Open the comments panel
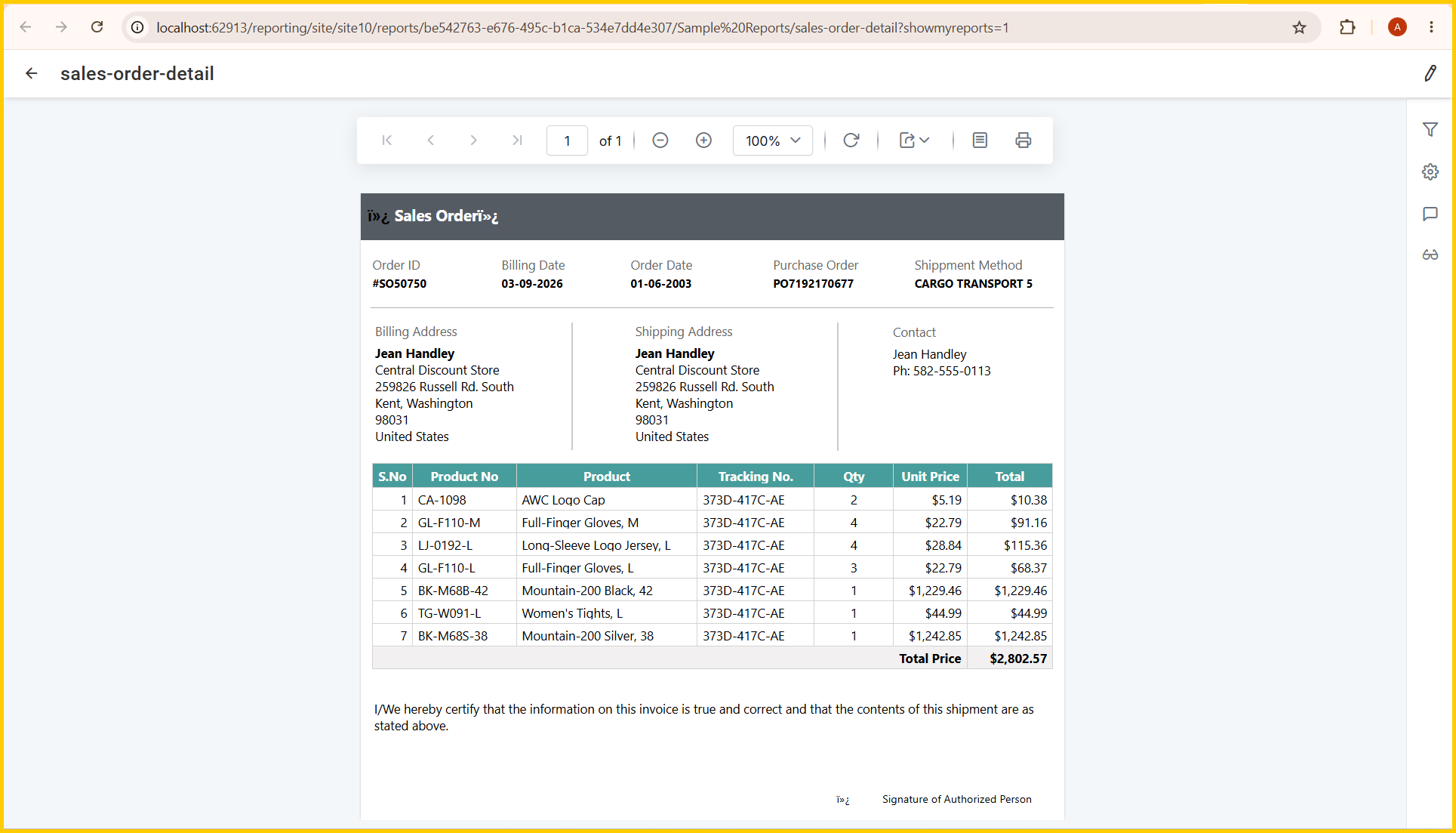The height and width of the screenshot is (833, 1456). [x=1430, y=214]
